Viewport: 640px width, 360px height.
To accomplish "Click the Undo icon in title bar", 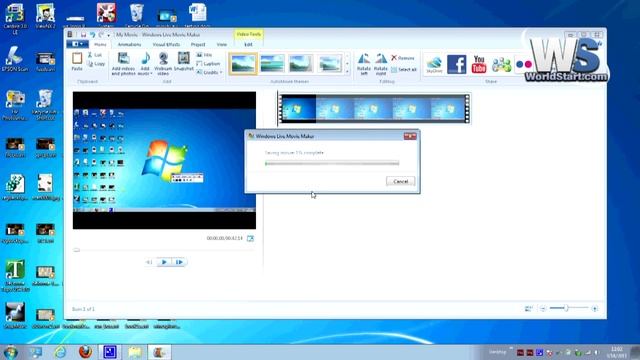I will click(x=93, y=35).
